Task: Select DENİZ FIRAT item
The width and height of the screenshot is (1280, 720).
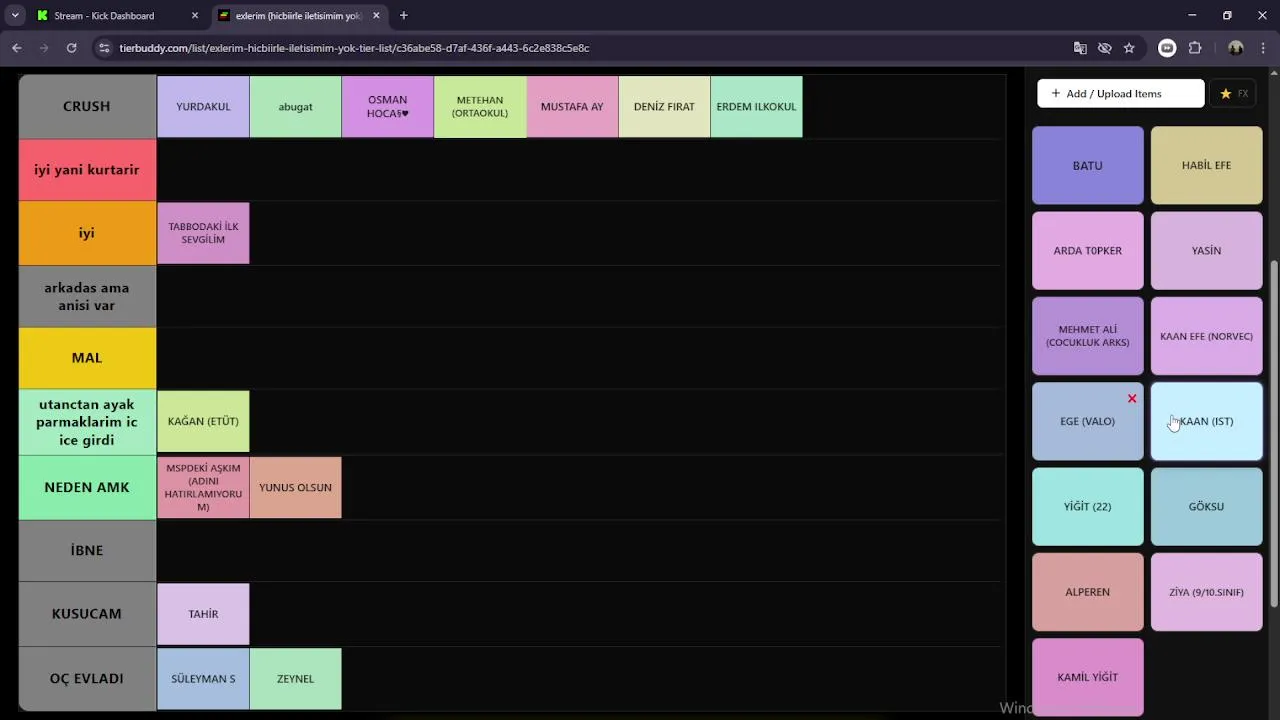Action: [664, 106]
